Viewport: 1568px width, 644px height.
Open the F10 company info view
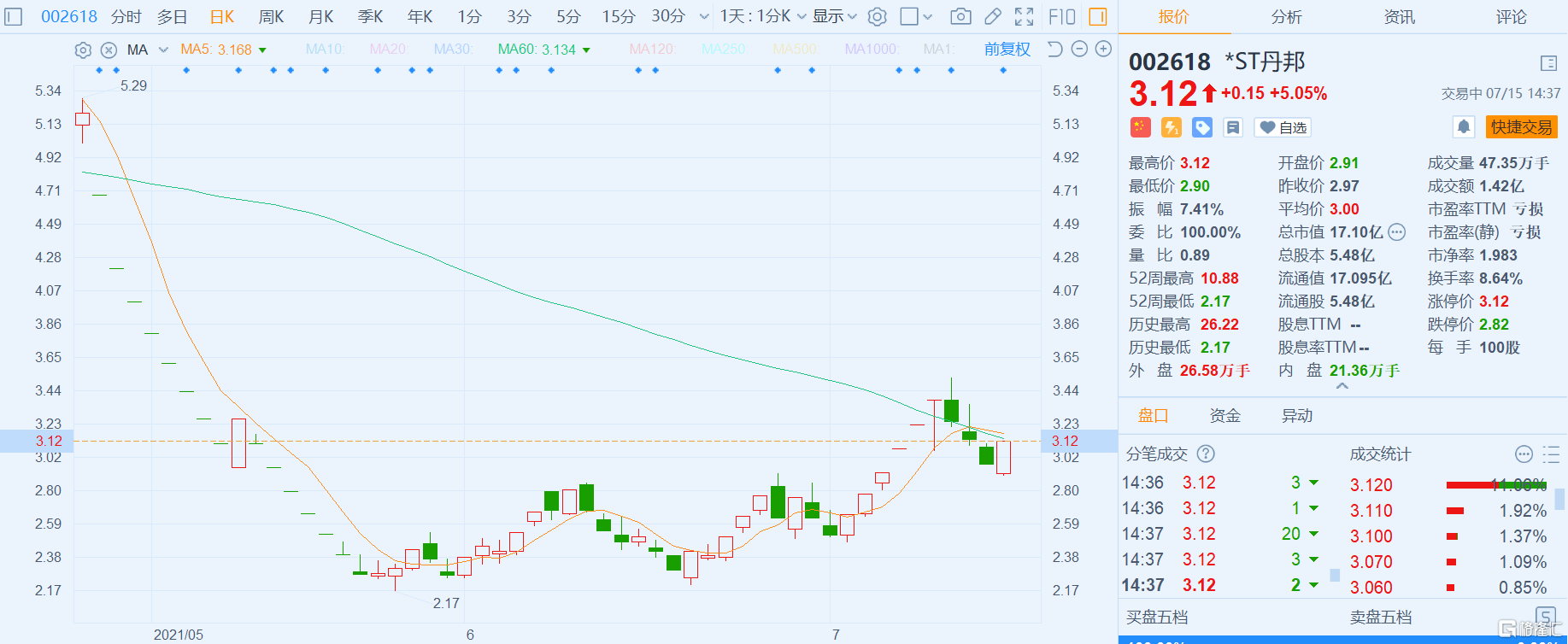click(1061, 16)
